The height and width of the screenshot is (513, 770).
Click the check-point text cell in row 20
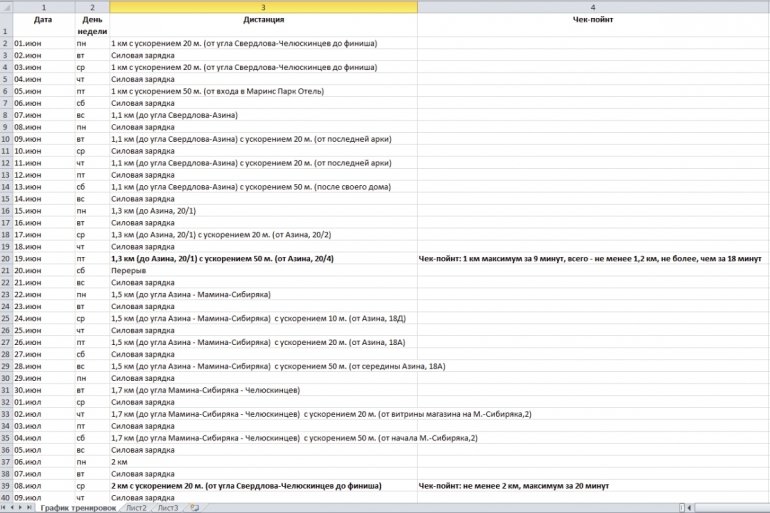point(590,258)
